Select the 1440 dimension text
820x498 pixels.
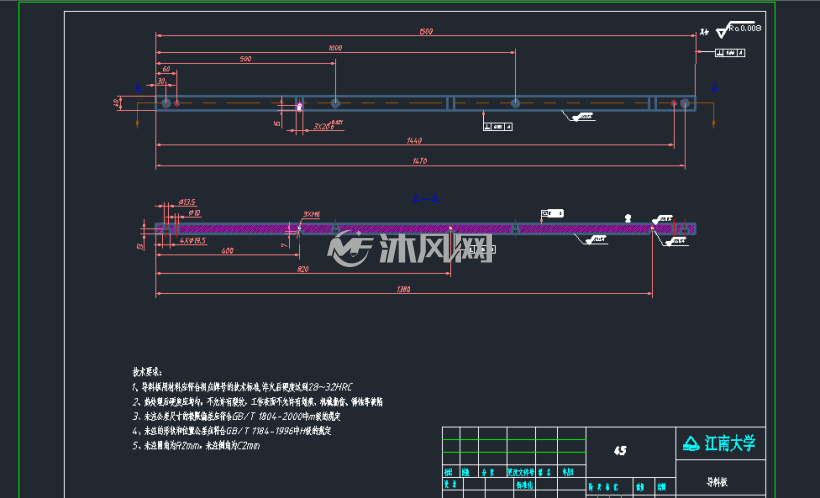coord(414,141)
